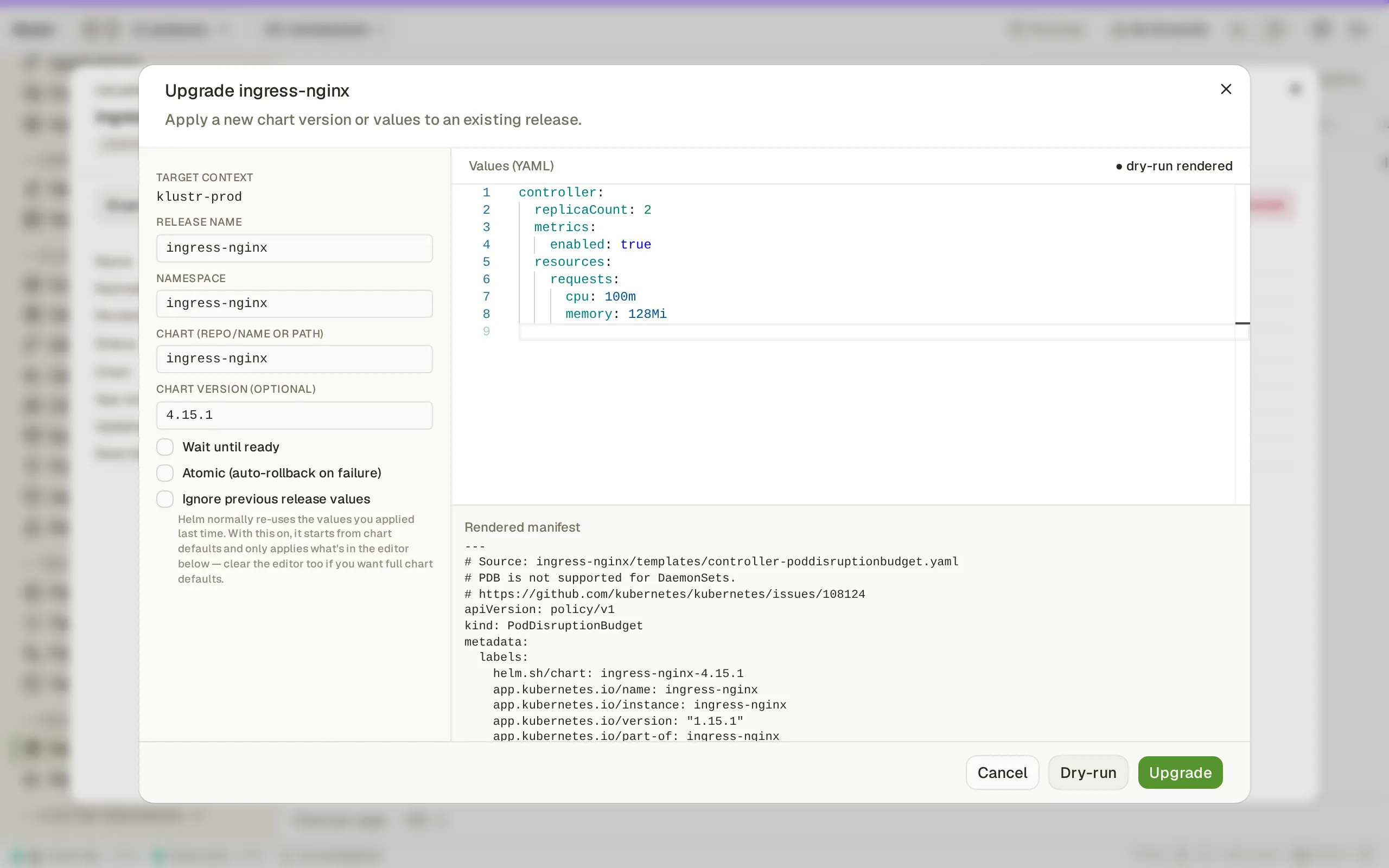Click the replicaCount: 2 line in editor
The width and height of the screenshot is (1389, 868).
592,209
